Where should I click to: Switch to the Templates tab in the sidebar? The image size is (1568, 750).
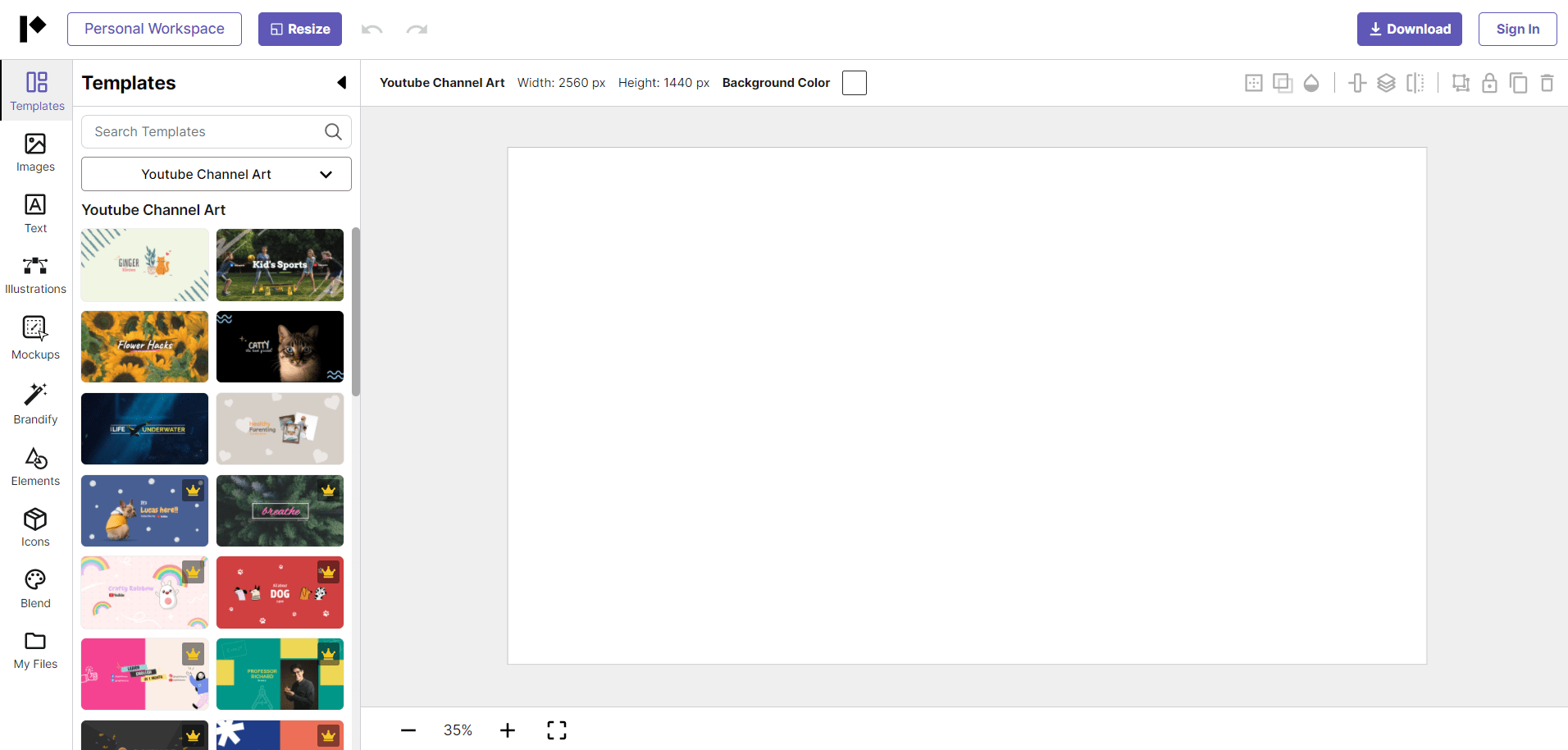tap(34, 89)
